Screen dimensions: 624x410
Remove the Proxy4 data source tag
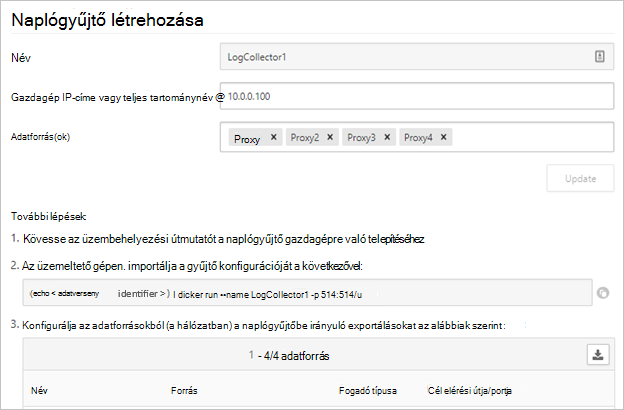[443, 137]
